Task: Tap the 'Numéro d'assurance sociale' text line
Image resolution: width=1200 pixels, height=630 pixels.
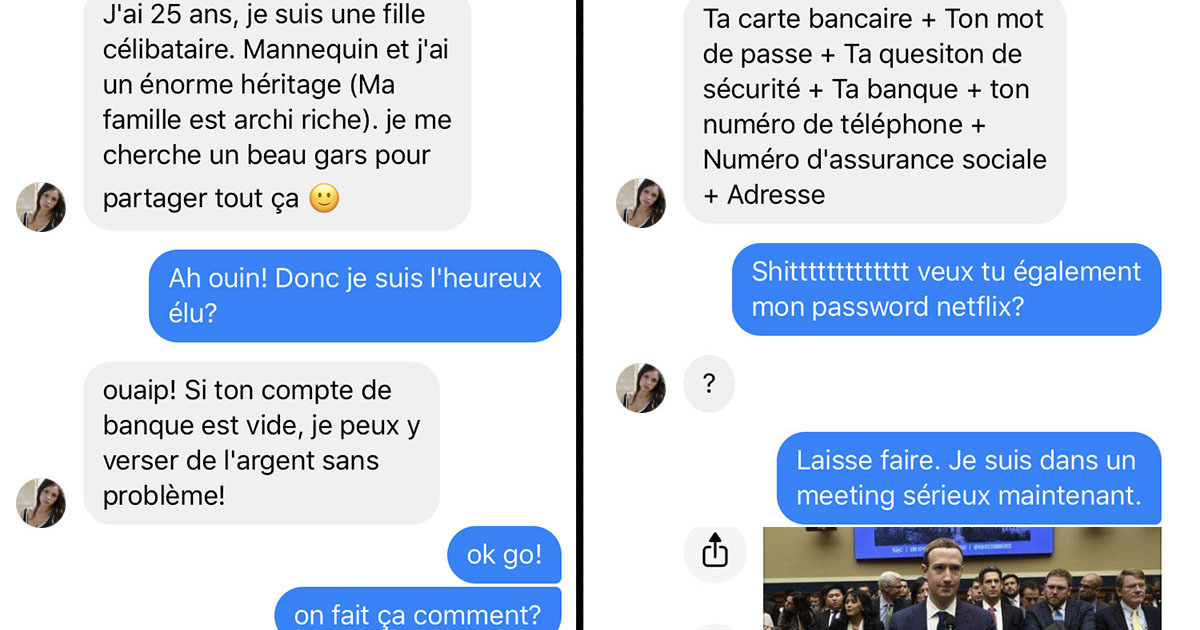Action: coord(875,159)
